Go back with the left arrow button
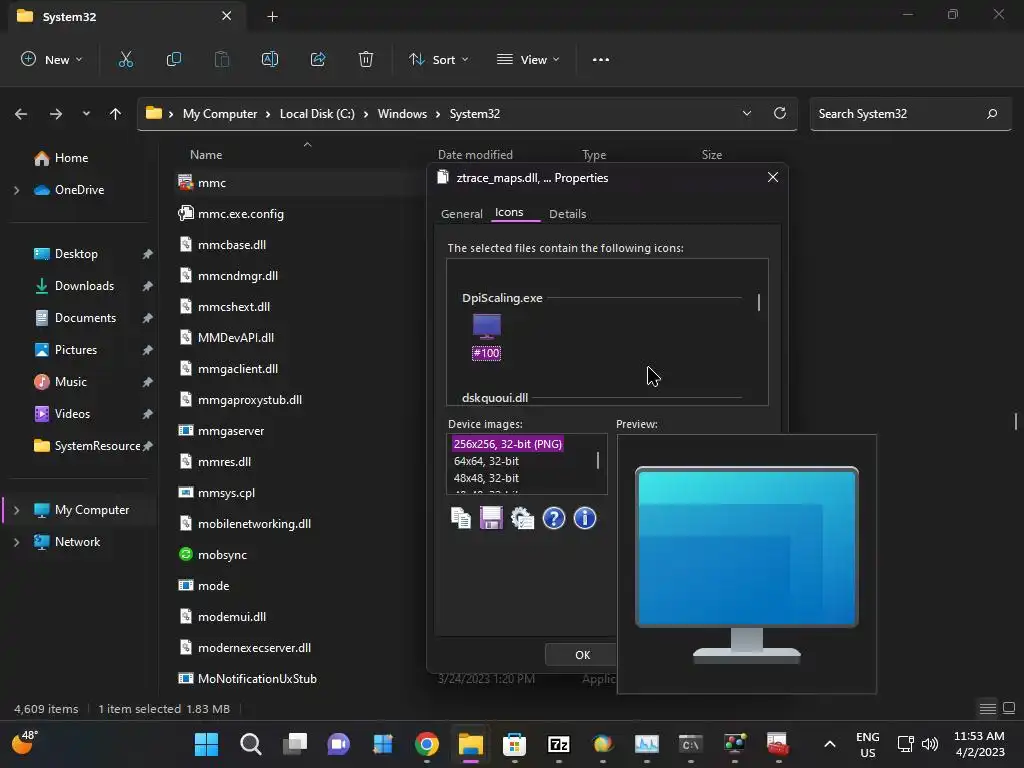The height and width of the screenshot is (768, 1024). coord(21,114)
